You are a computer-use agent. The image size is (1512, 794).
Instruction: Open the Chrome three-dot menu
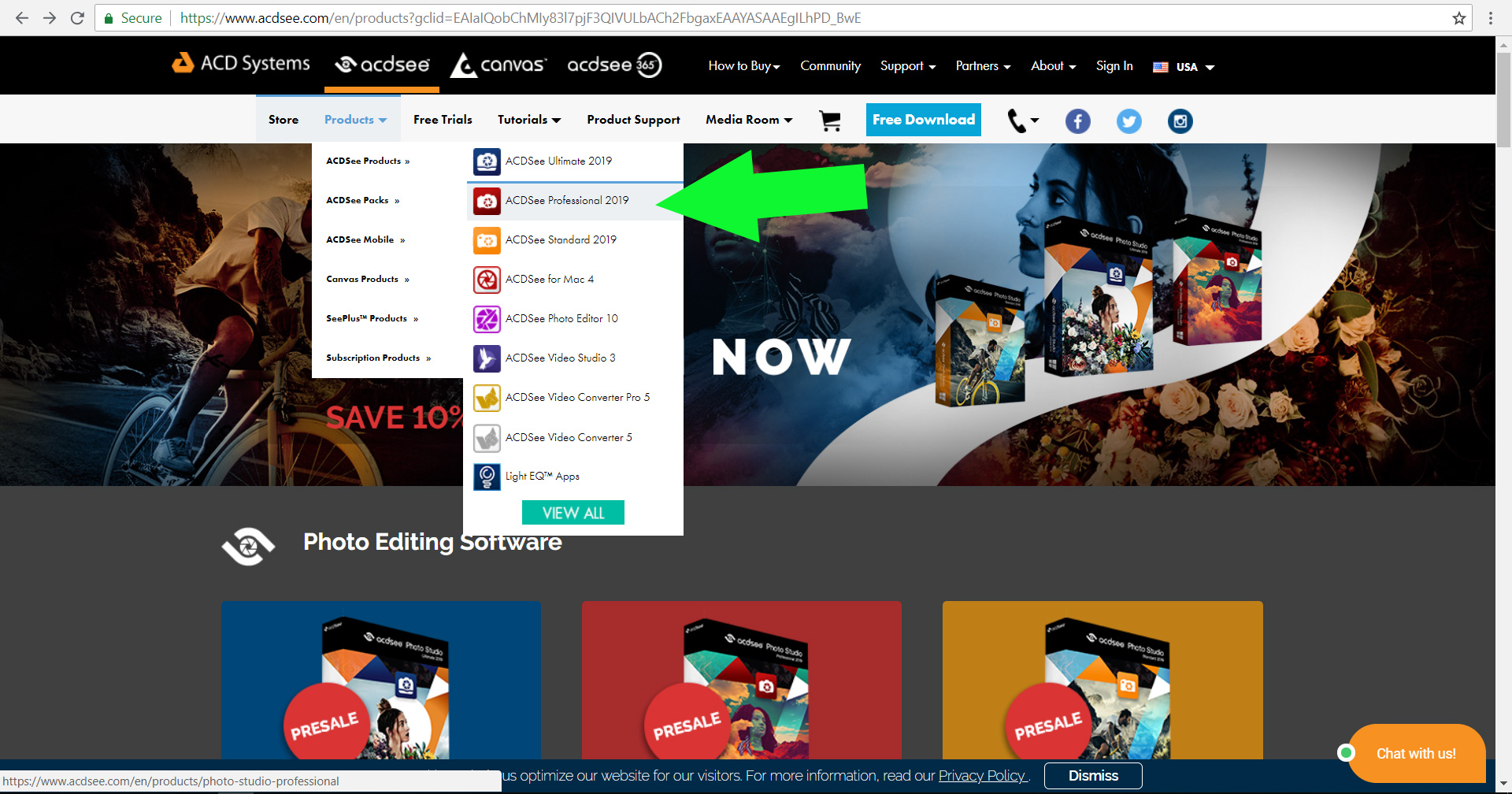point(1491,18)
